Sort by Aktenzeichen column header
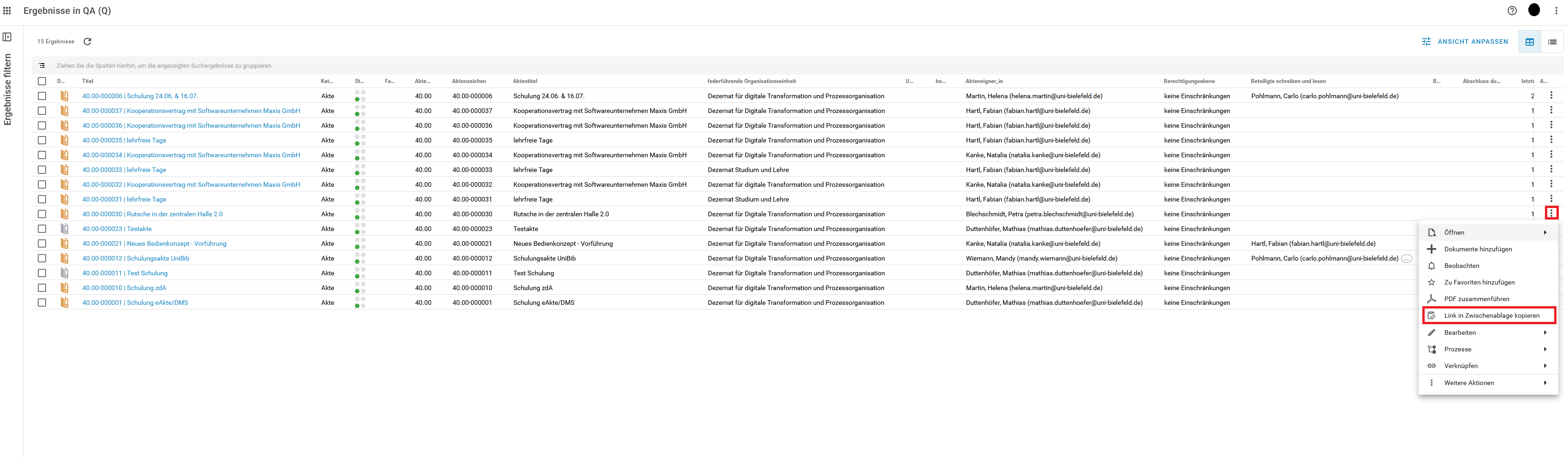This screenshot has width=1568, height=457. (469, 81)
